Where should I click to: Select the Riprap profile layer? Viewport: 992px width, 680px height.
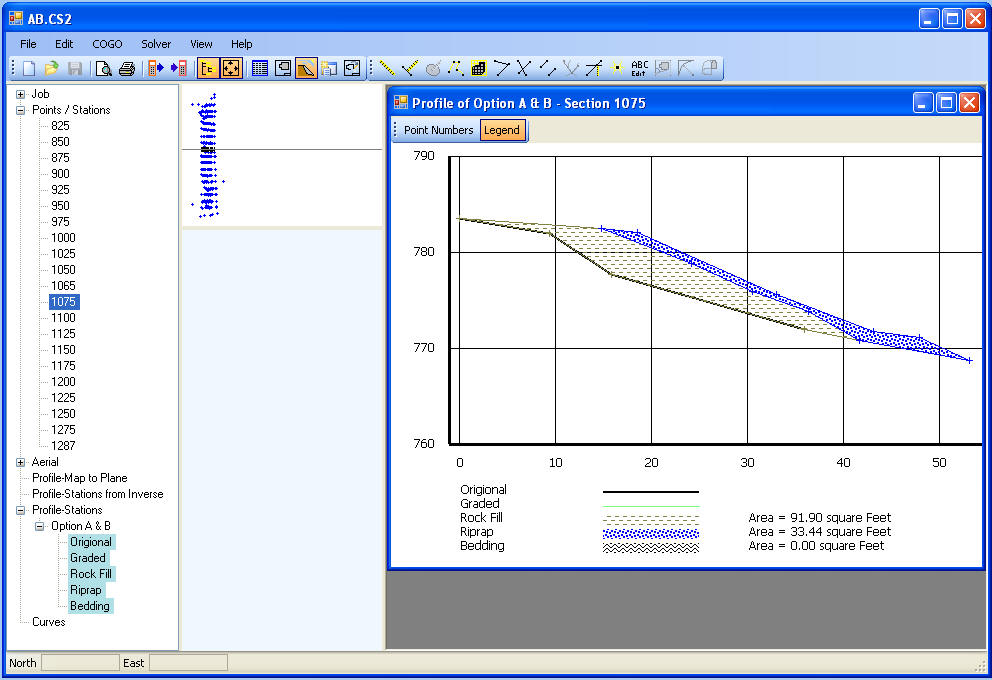coord(86,590)
